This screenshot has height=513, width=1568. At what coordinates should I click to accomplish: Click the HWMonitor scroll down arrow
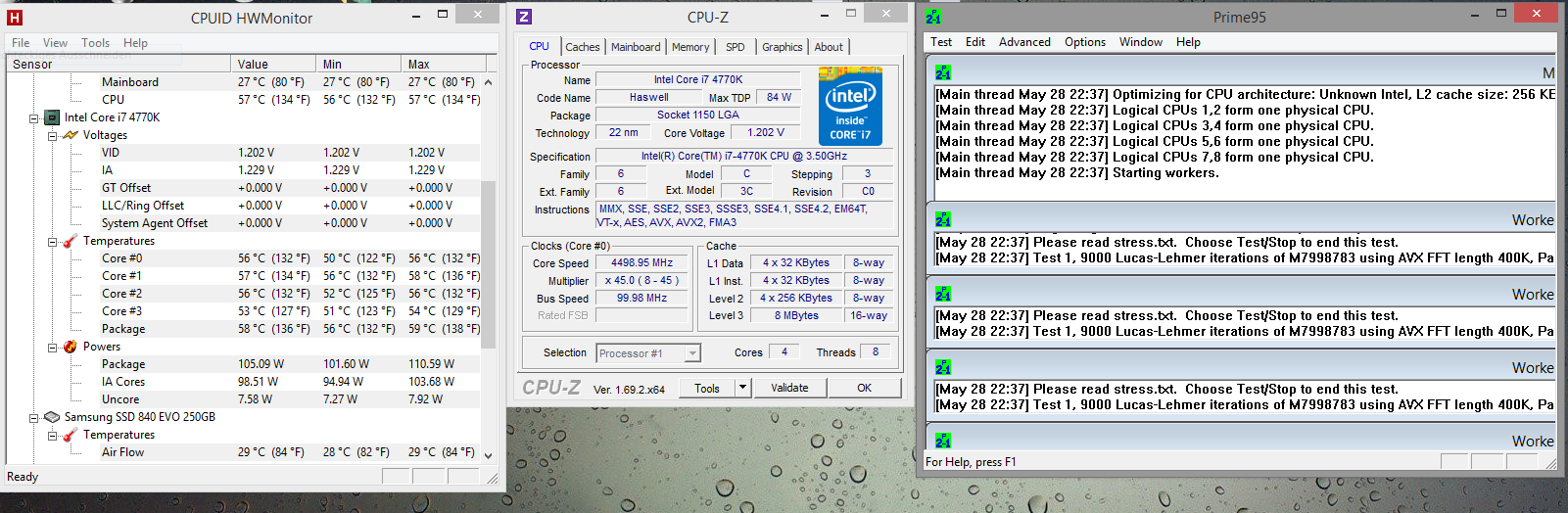coord(488,453)
